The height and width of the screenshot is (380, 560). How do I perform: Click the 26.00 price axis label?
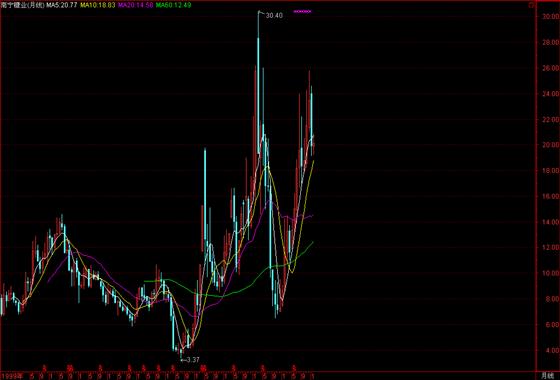550,68
